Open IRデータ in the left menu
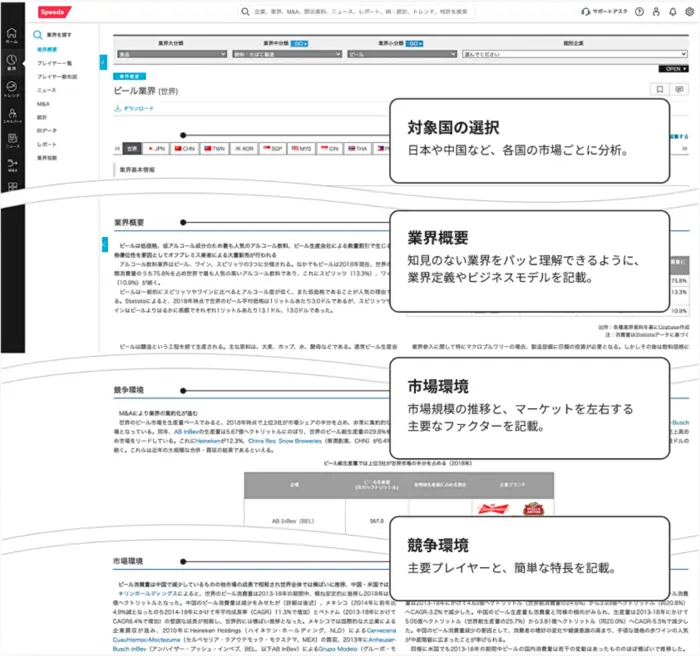The width and height of the screenshot is (700, 656). 47,130
